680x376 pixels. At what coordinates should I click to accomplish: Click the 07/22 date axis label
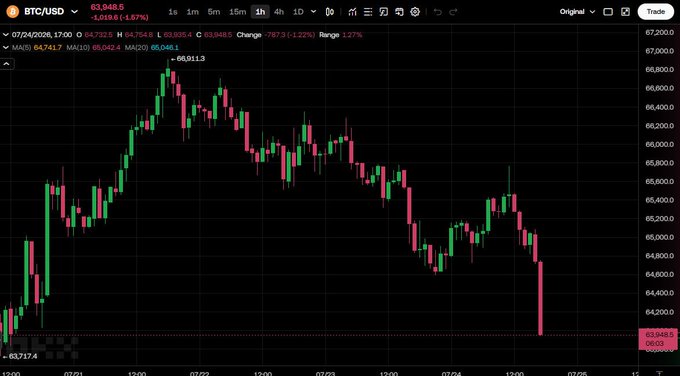point(200,373)
